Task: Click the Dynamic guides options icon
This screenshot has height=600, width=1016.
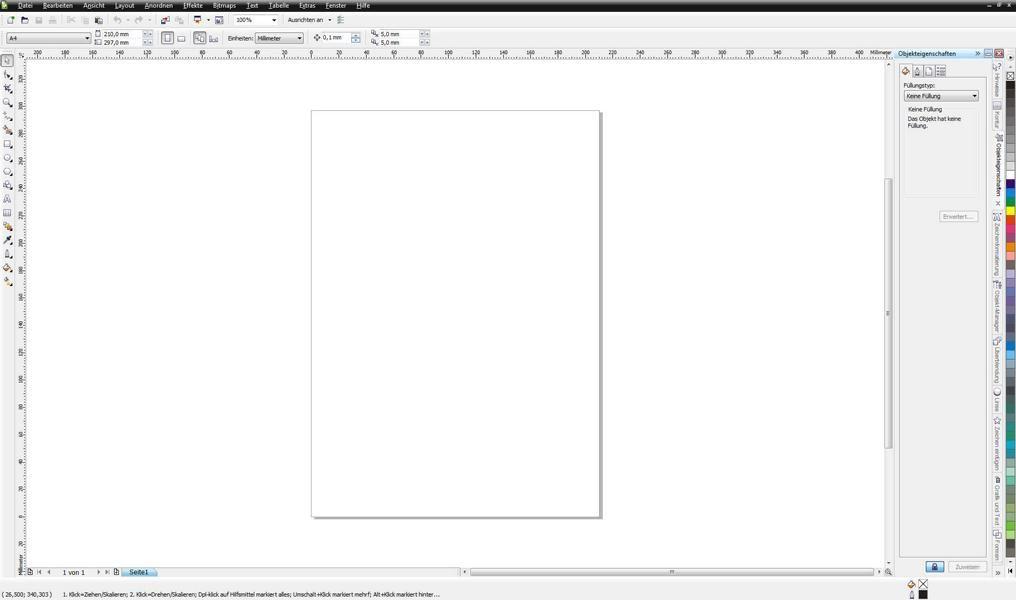Action: pyautogui.click(x=341, y=20)
